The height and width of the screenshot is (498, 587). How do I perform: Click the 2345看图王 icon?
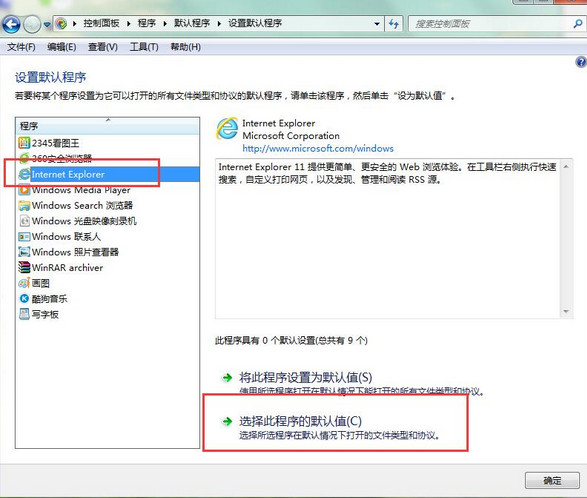click(24, 143)
